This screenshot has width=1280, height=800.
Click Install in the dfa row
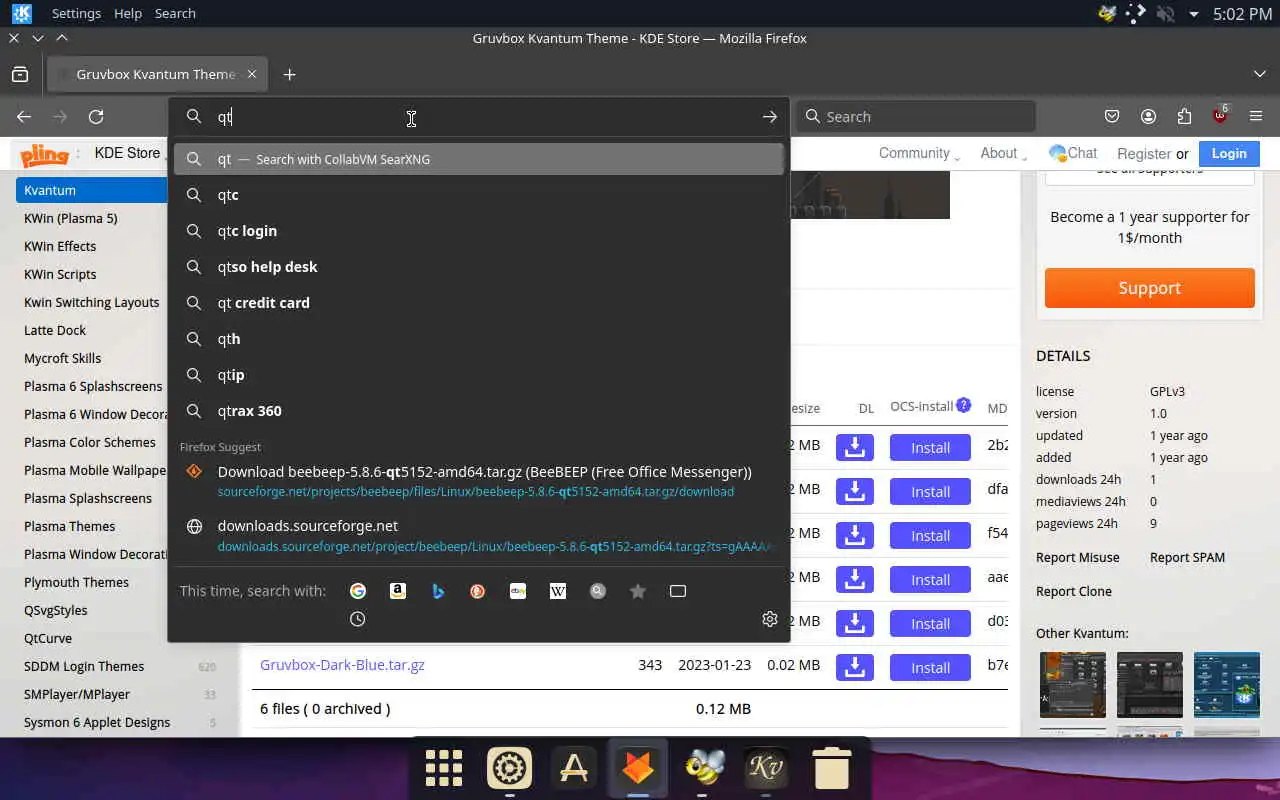[930, 491]
